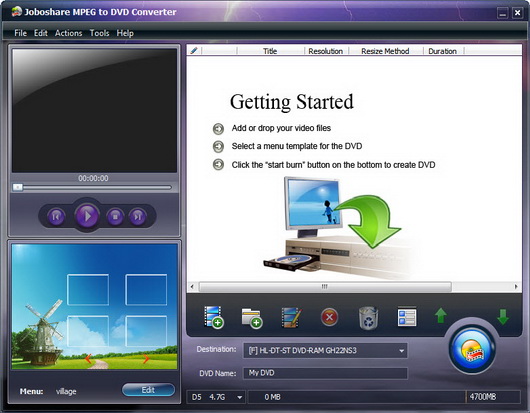Image resolution: width=530 pixels, height=413 pixels.
Task: Open the properties list icon
Action: pos(407,317)
